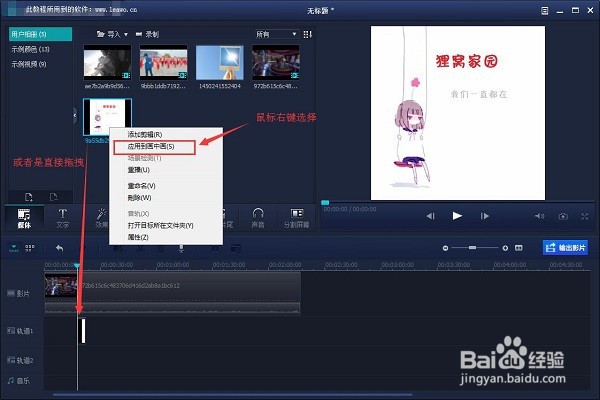Open the 媒体 media tab
The width and height of the screenshot is (600, 400).
(24, 218)
